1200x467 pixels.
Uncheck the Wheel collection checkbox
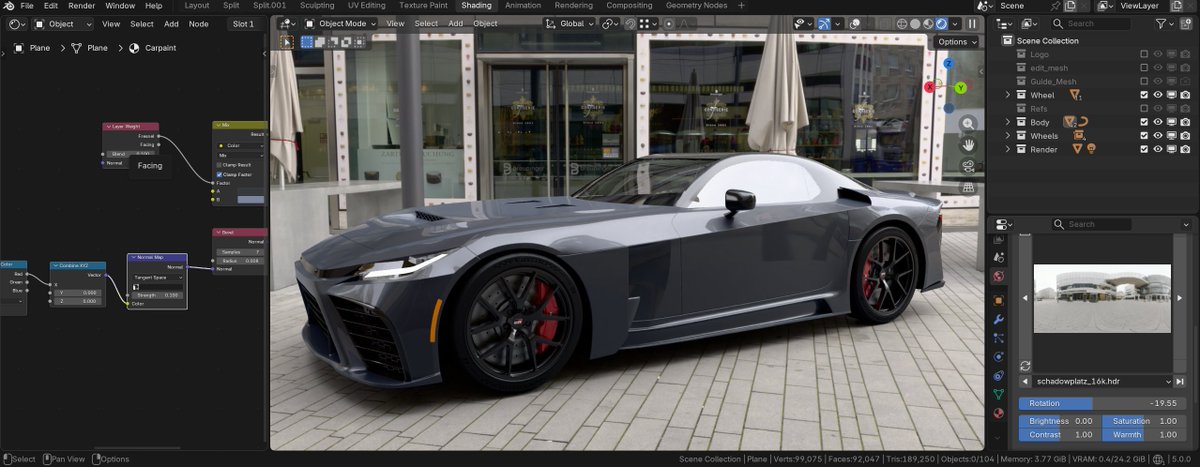click(1144, 95)
